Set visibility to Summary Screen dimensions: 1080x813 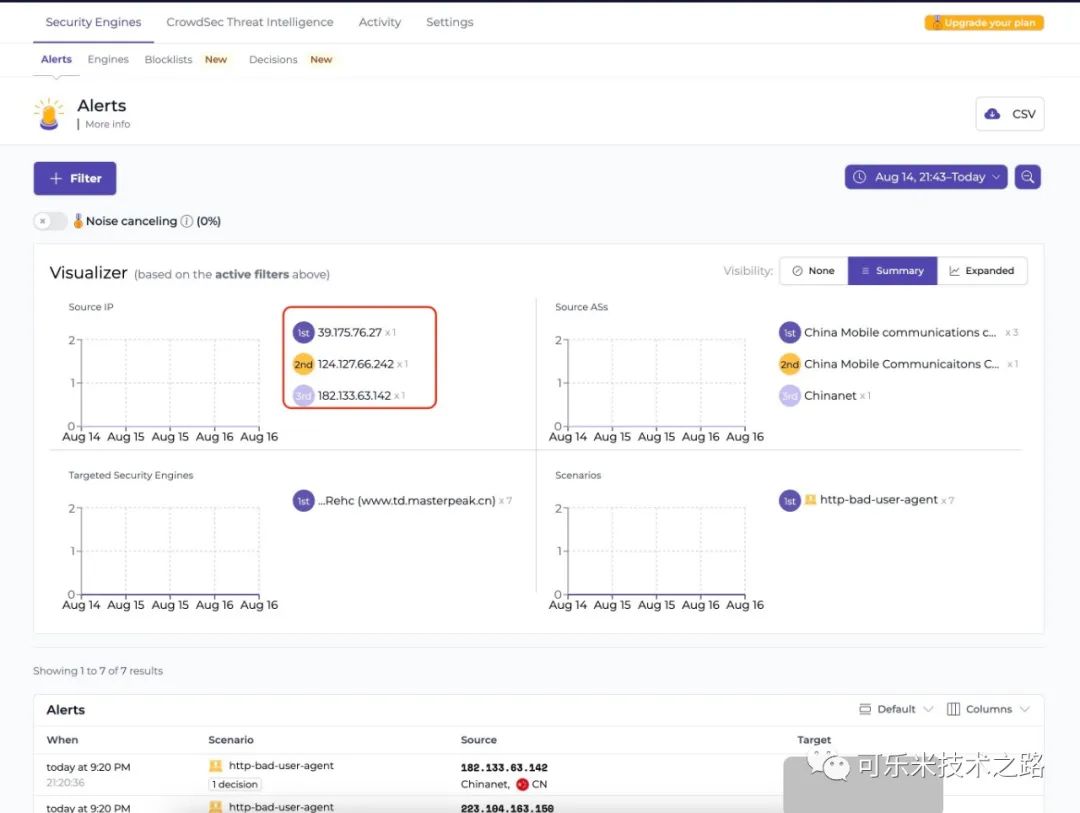click(x=892, y=271)
